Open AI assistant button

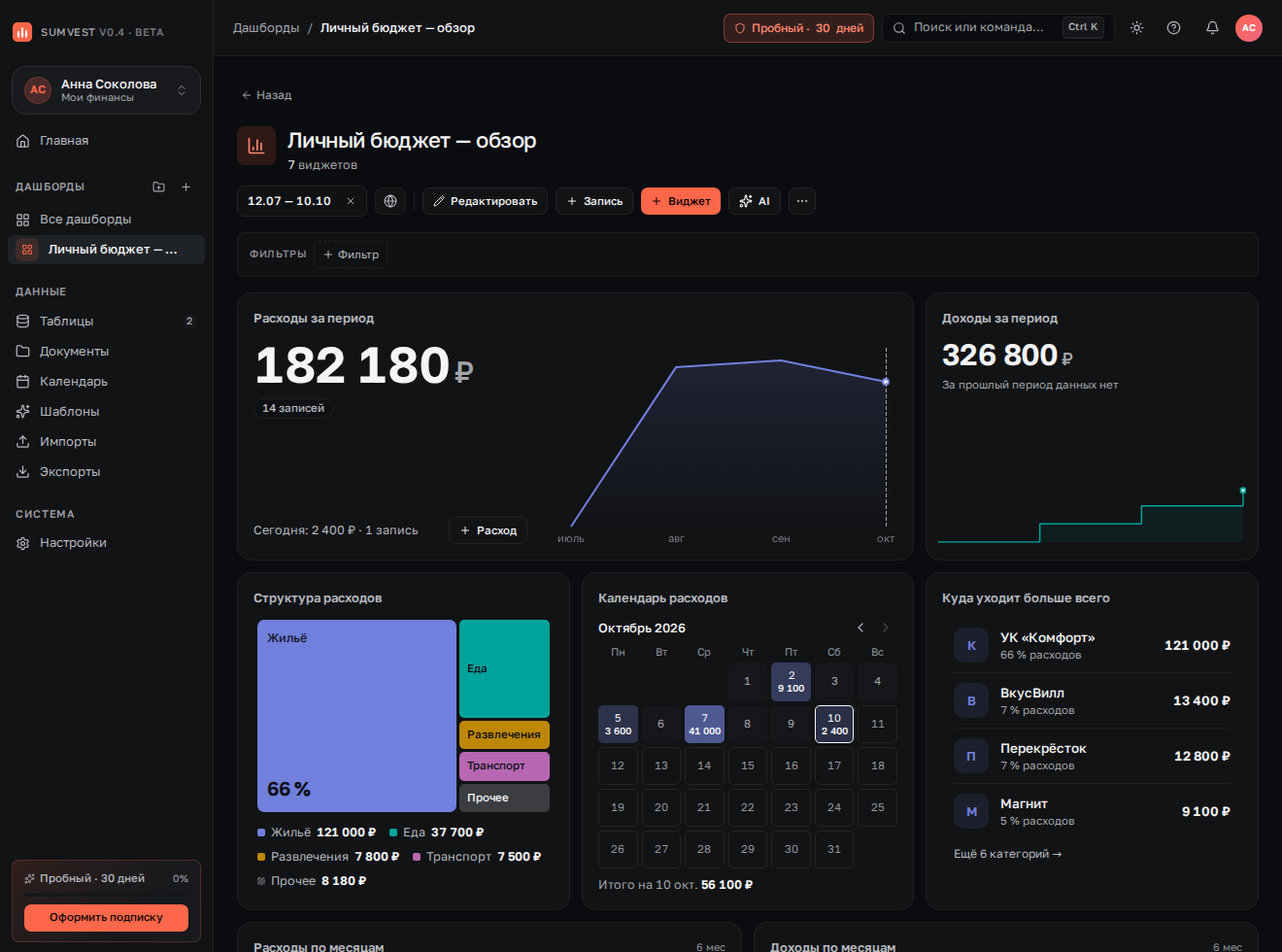pyautogui.click(x=755, y=201)
